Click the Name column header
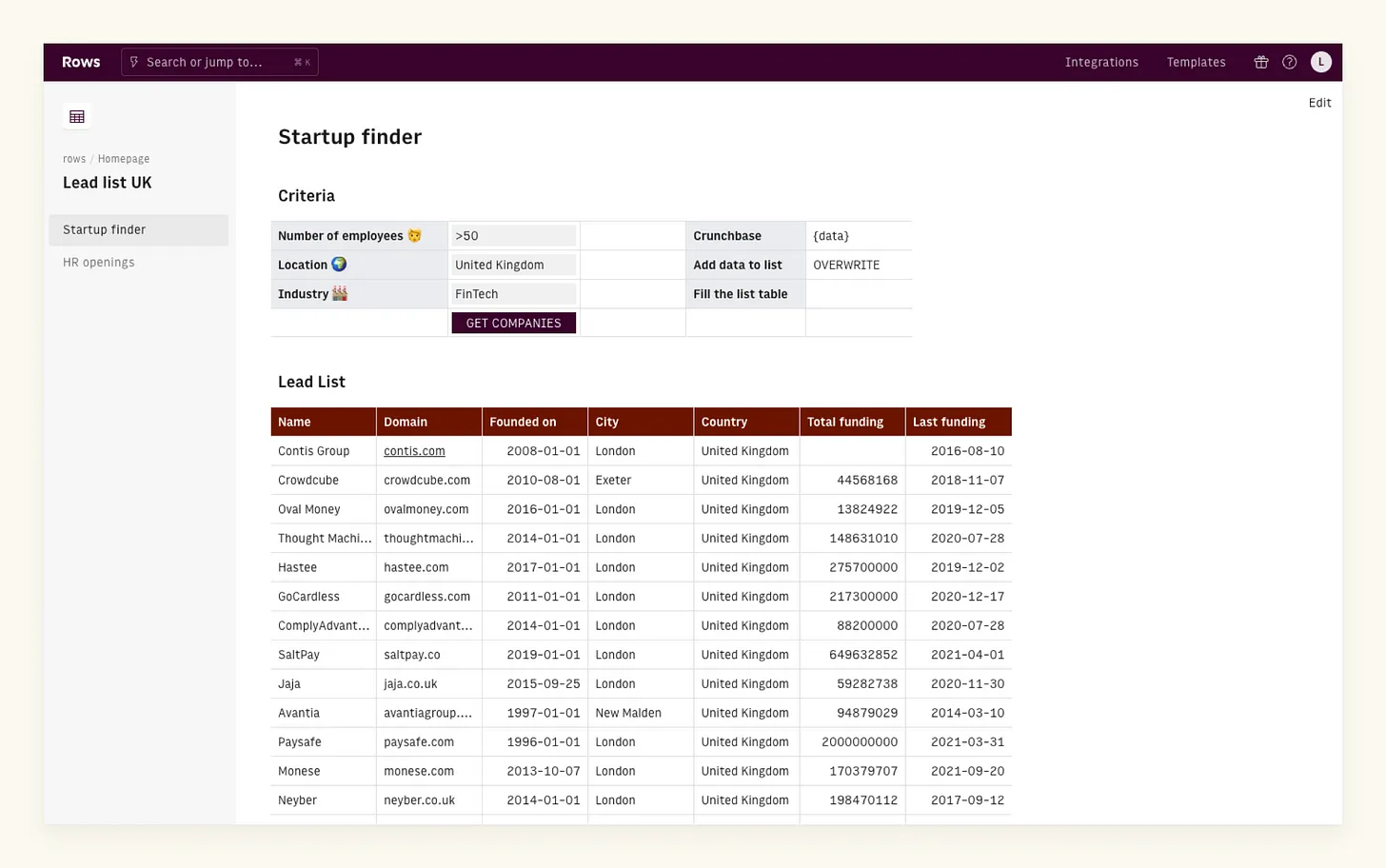Image resolution: width=1386 pixels, height=868 pixels. (x=324, y=422)
